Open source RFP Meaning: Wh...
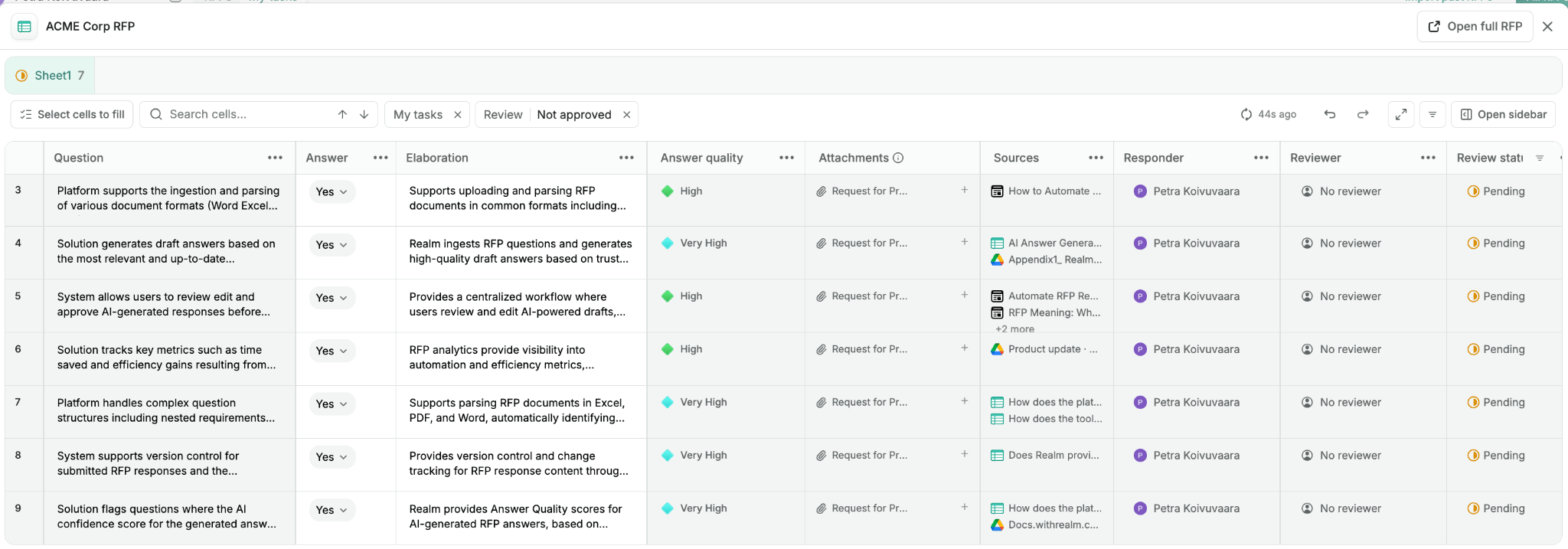 [x=1046, y=312]
